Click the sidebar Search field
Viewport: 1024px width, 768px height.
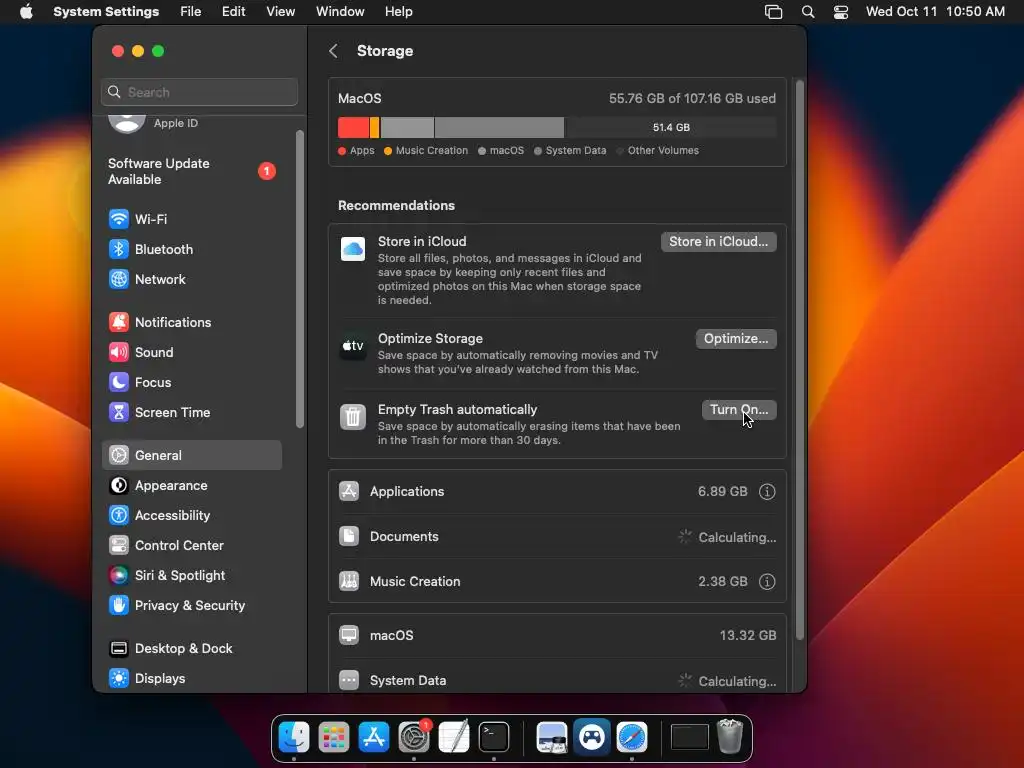200,92
